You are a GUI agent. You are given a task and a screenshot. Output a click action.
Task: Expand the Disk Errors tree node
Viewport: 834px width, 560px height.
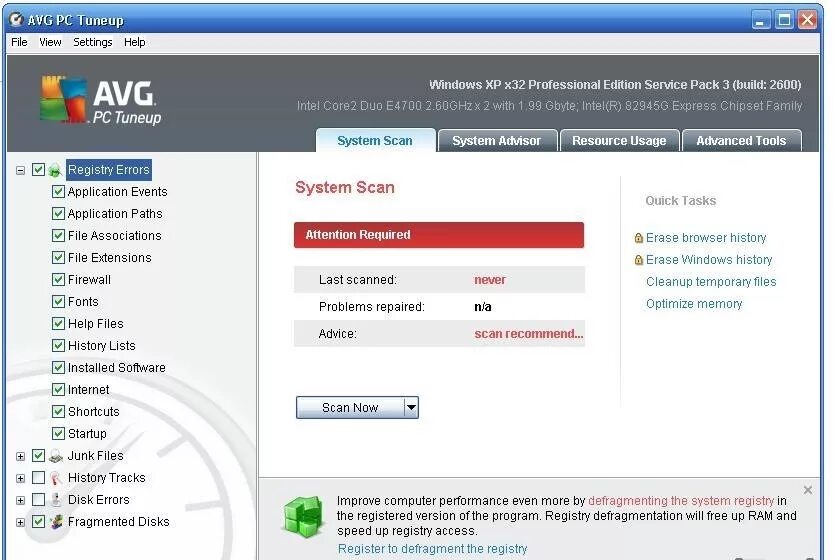pos(20,501)
